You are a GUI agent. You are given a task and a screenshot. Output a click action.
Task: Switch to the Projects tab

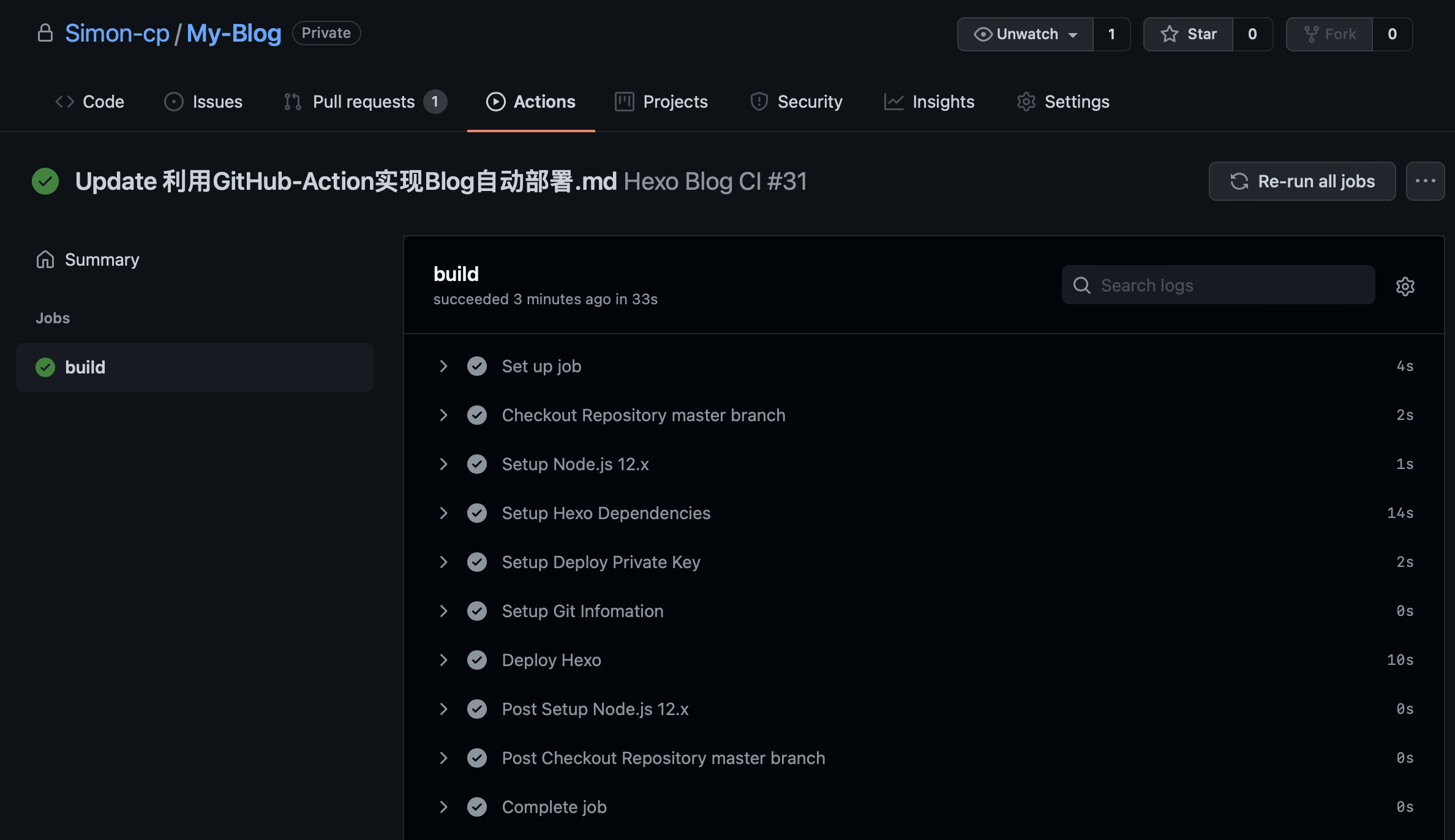click(661, 102)
